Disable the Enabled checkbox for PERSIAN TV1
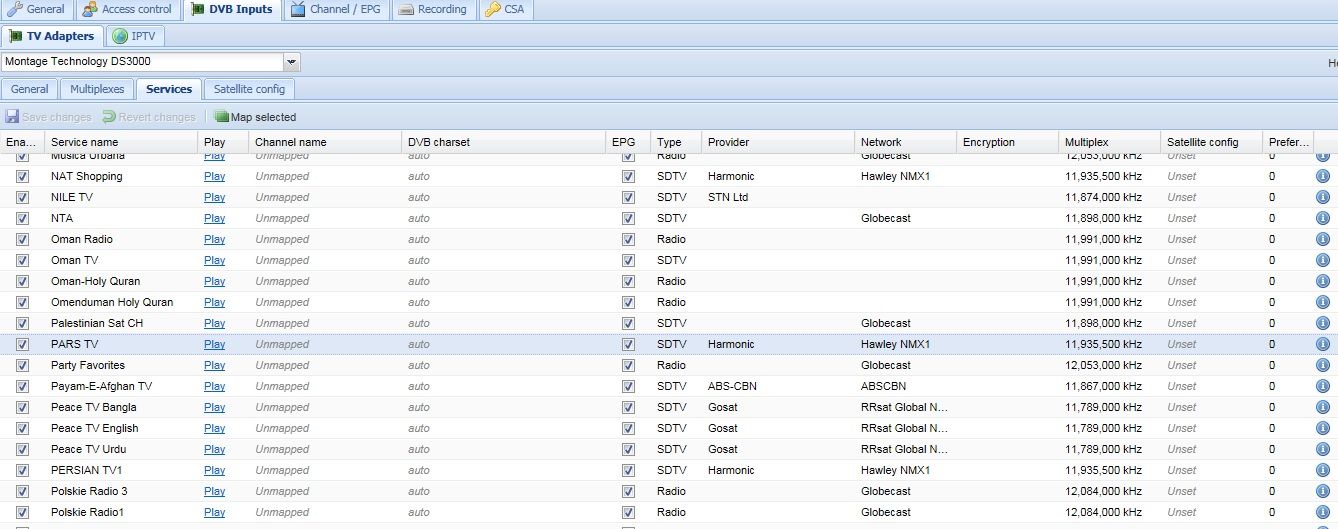Viewport: 1338px width, 529px height. 23,471
